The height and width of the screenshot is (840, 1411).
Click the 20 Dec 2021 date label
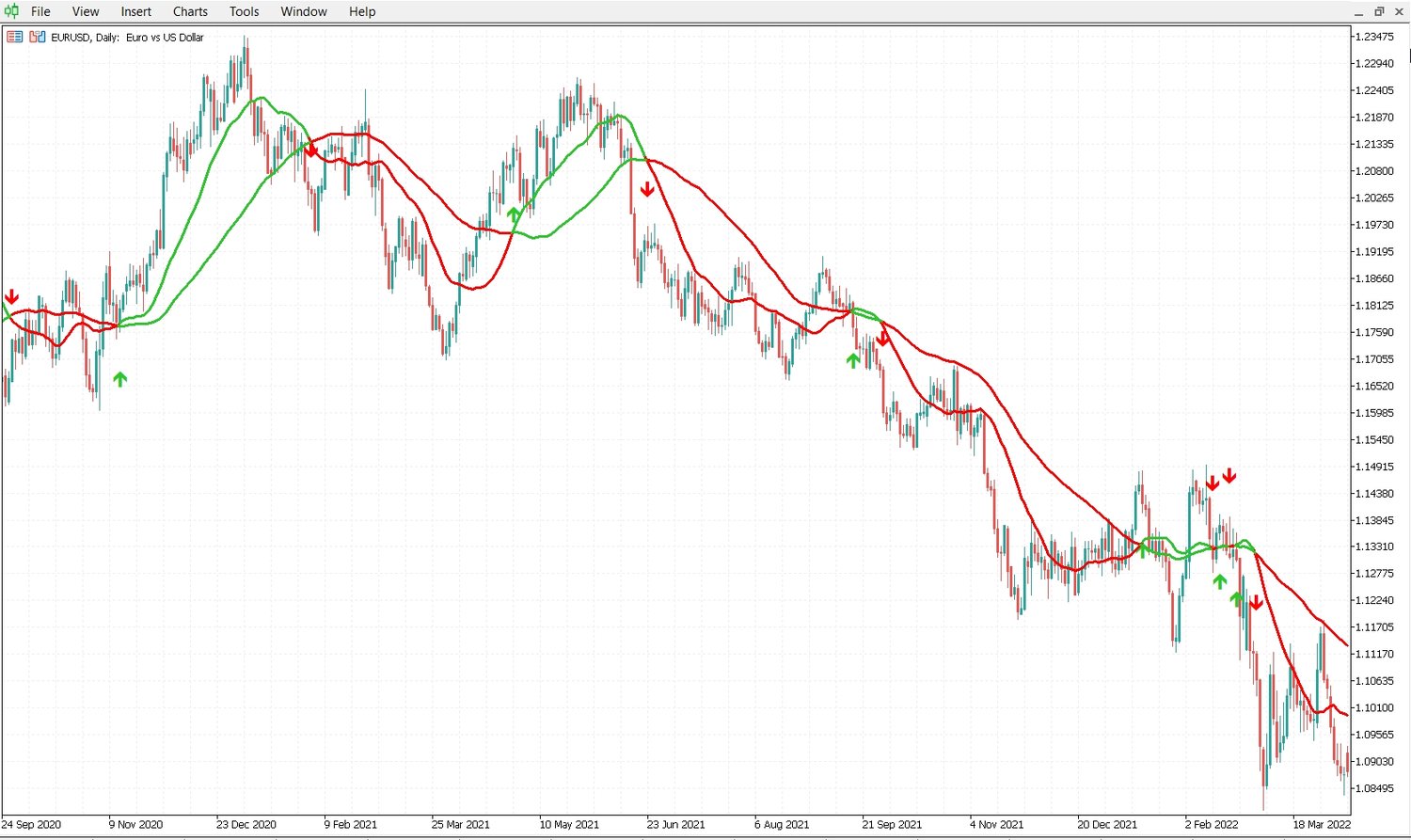(1107, 825)
